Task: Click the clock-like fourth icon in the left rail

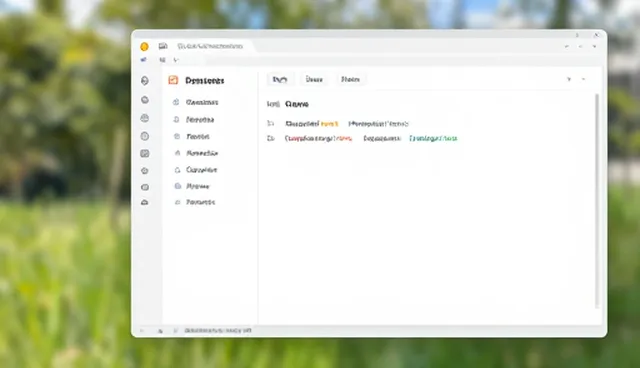Action: pyautogui.click(x=144, y=136)
